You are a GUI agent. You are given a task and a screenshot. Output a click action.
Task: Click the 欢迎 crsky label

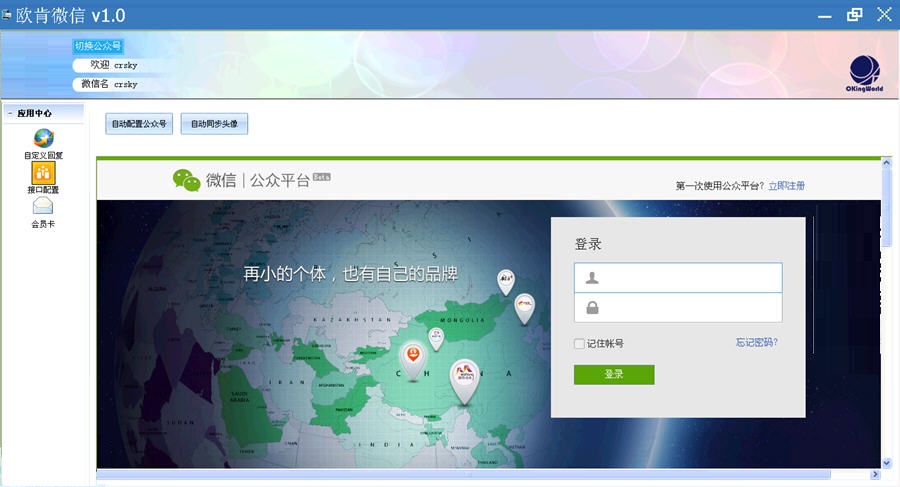(114, 65)
